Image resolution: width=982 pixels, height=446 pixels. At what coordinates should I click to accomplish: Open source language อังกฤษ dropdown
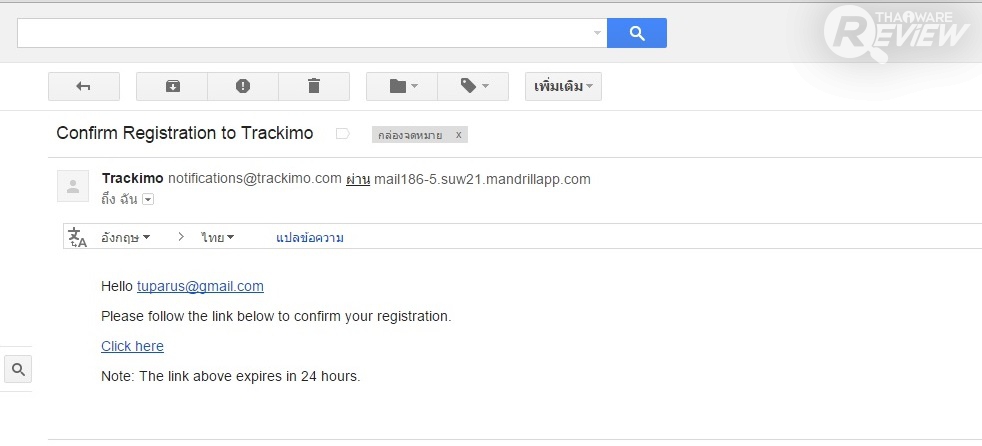(x=125, y=237)
